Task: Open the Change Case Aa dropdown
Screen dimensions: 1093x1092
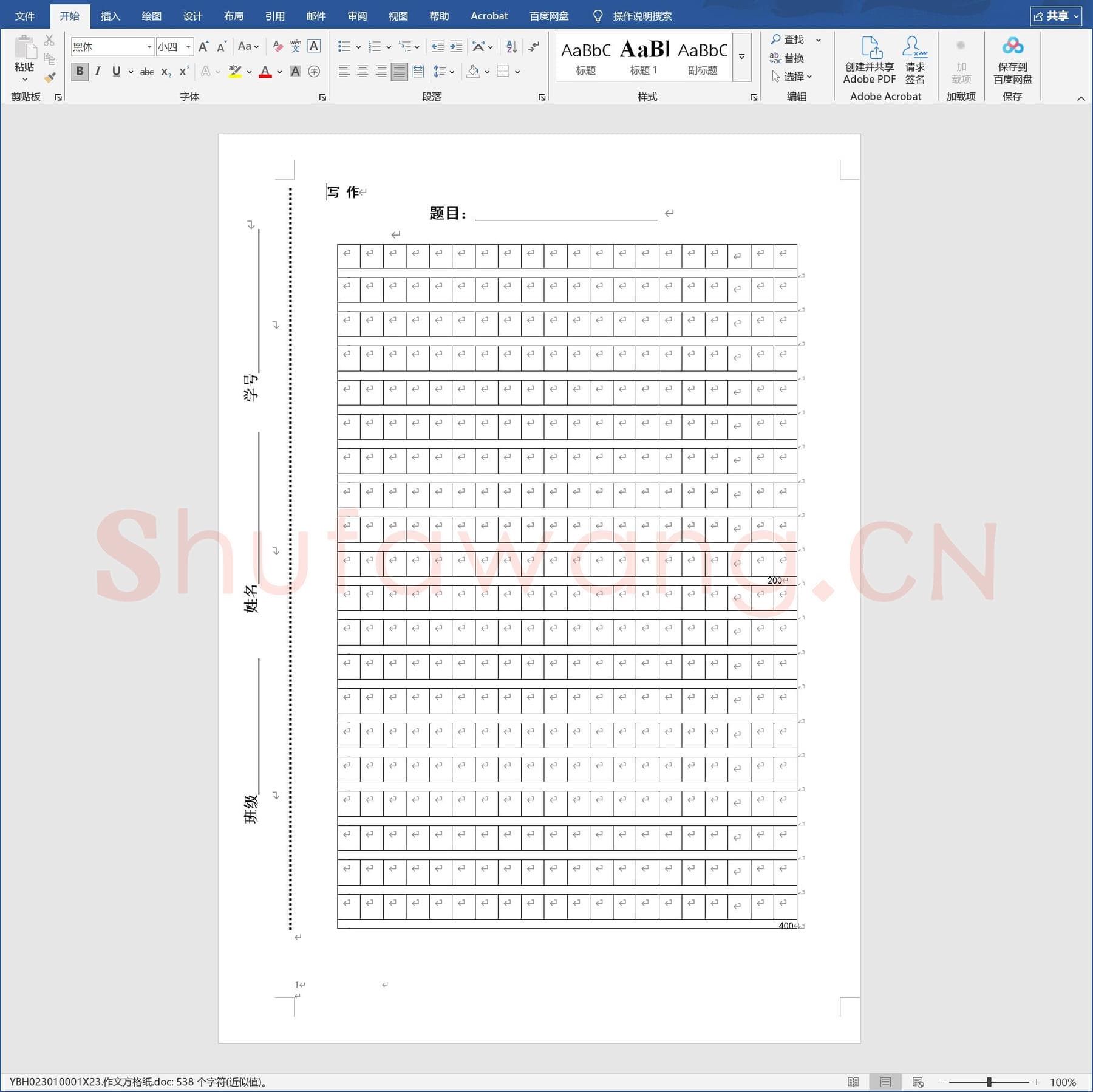Action: [248, 47]
